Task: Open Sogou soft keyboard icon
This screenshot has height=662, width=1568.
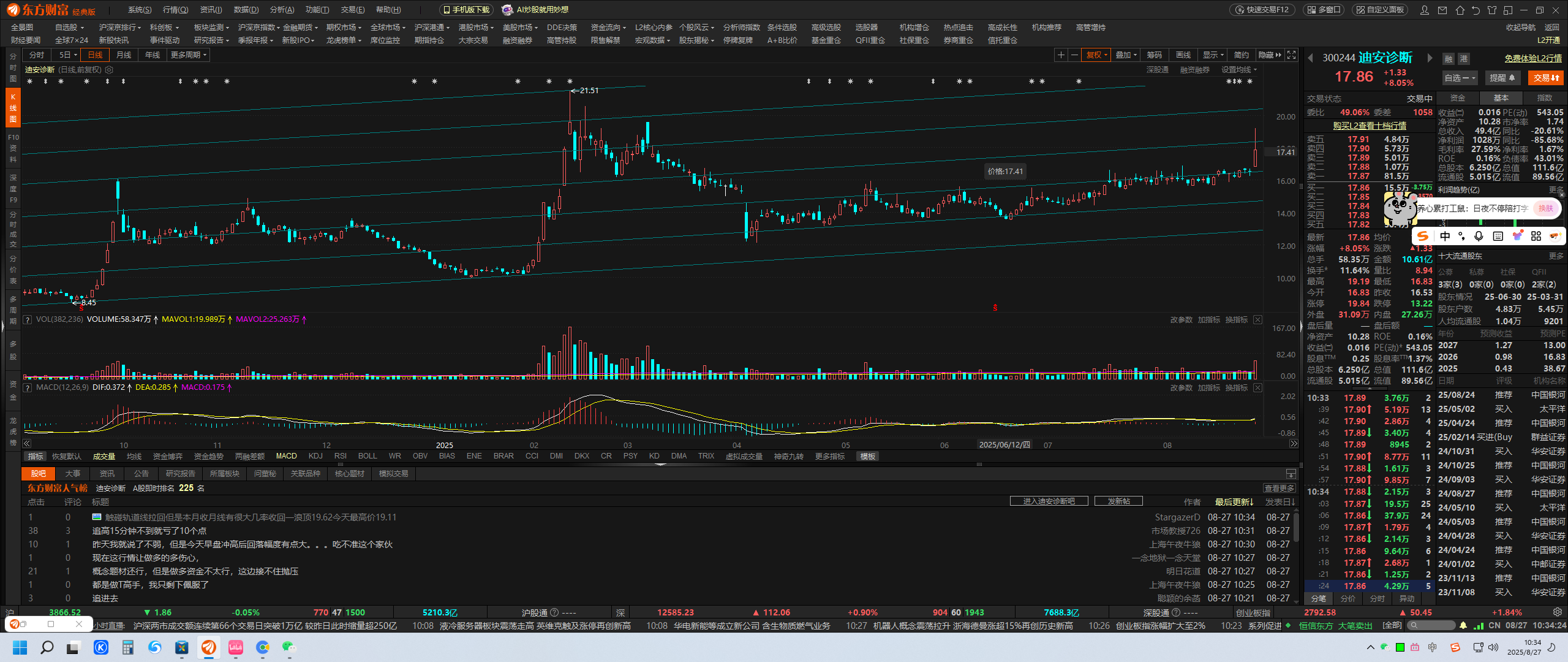Action: click(x=1498, y=236)
